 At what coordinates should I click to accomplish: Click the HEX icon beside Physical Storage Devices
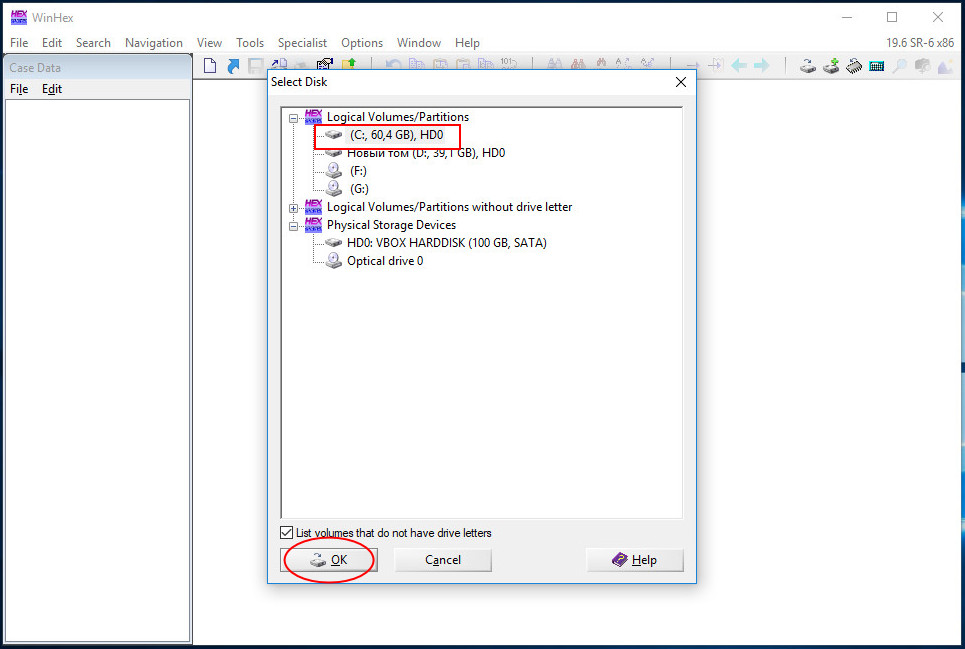pos(313,225)
